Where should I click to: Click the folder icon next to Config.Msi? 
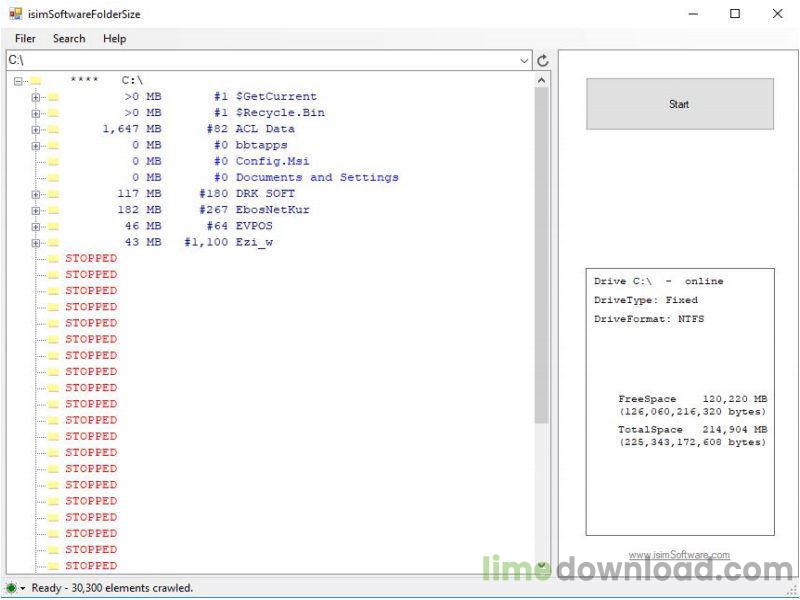[x=53, y=161]
